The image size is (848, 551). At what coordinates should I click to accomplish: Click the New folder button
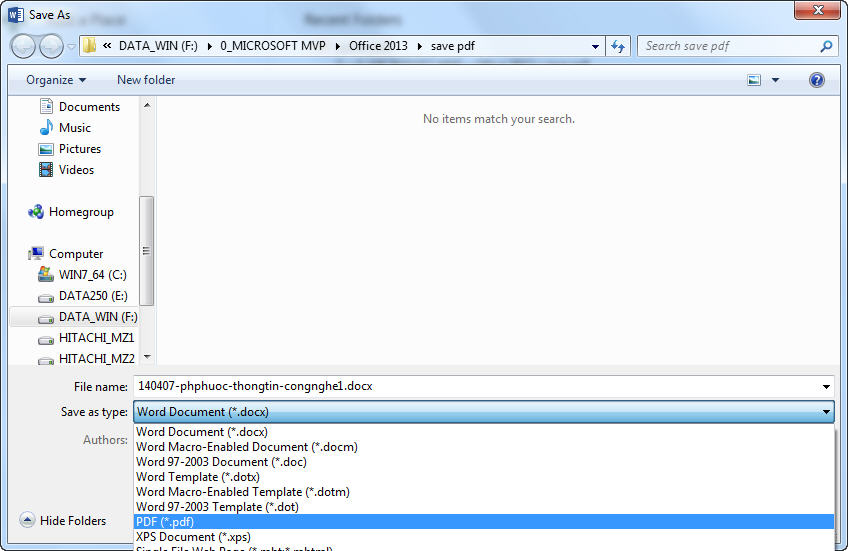point(146,80)
